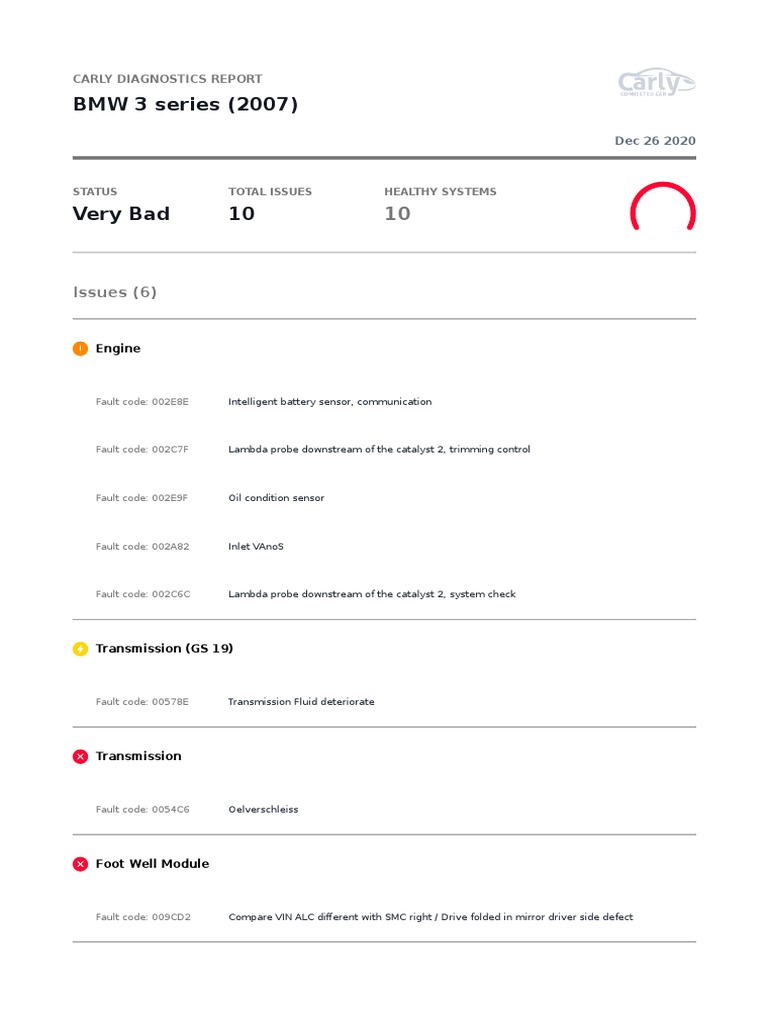Select the Foot Well Module heading

pyautogui.click(x=153, y=863)
